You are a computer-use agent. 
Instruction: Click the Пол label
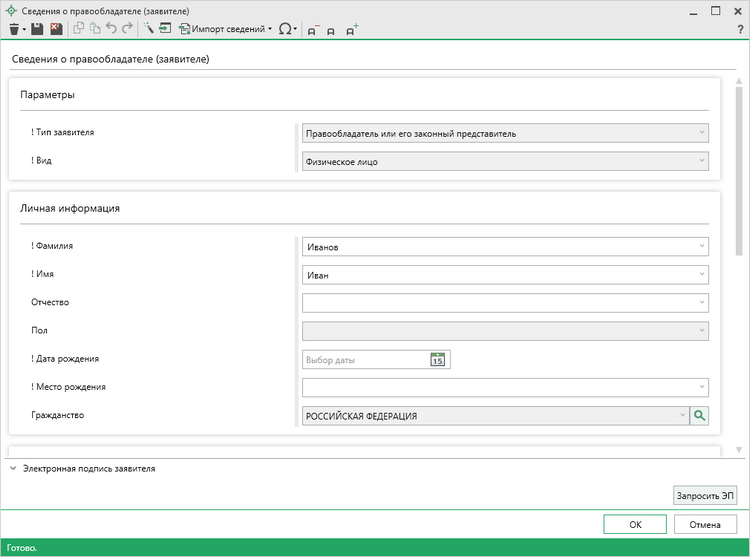(x=39, y=330)
